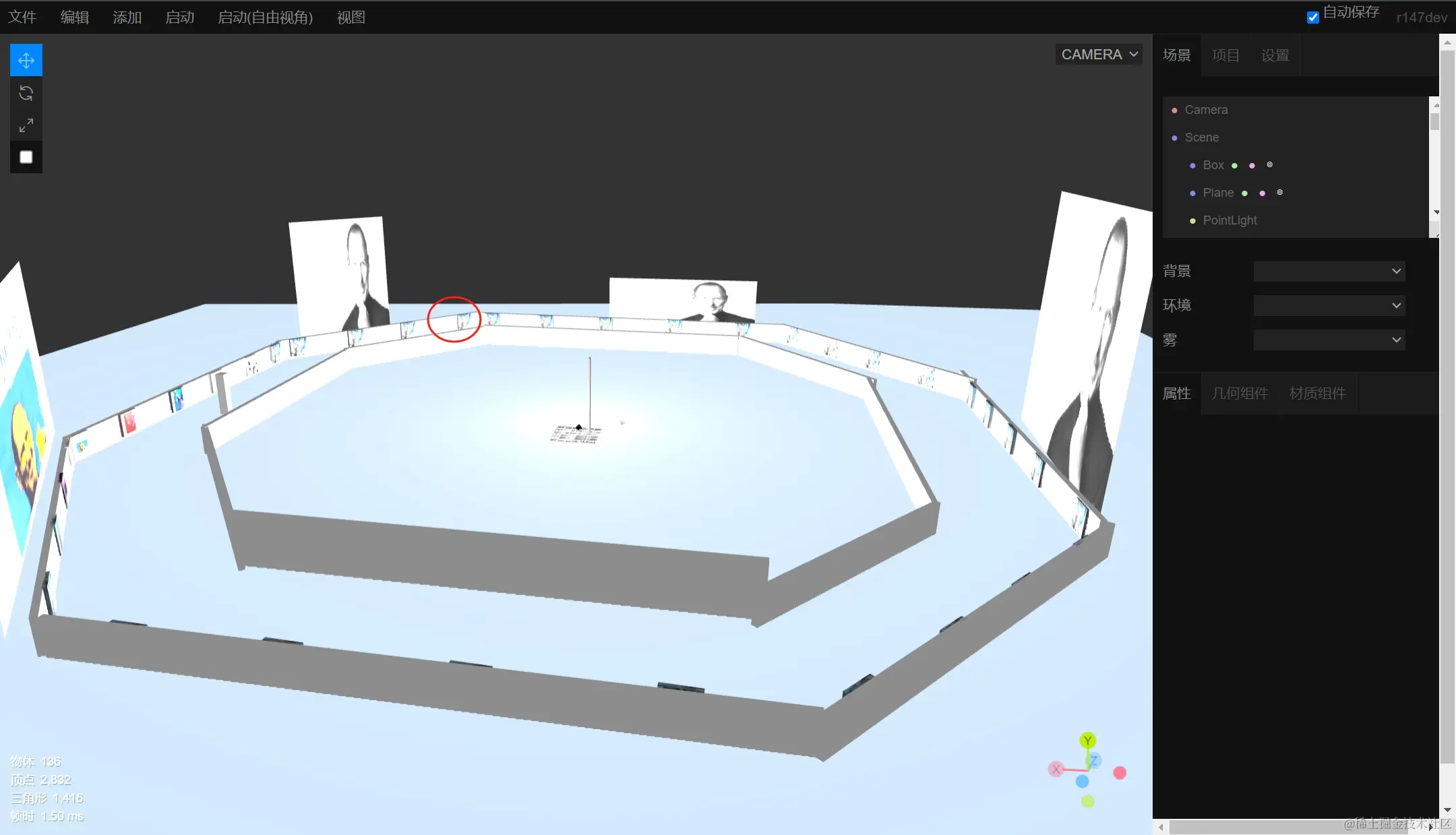Select the Camera entry in outliner
Image resolution: width=1456 pixels, height=835 pixels.
1206,110
